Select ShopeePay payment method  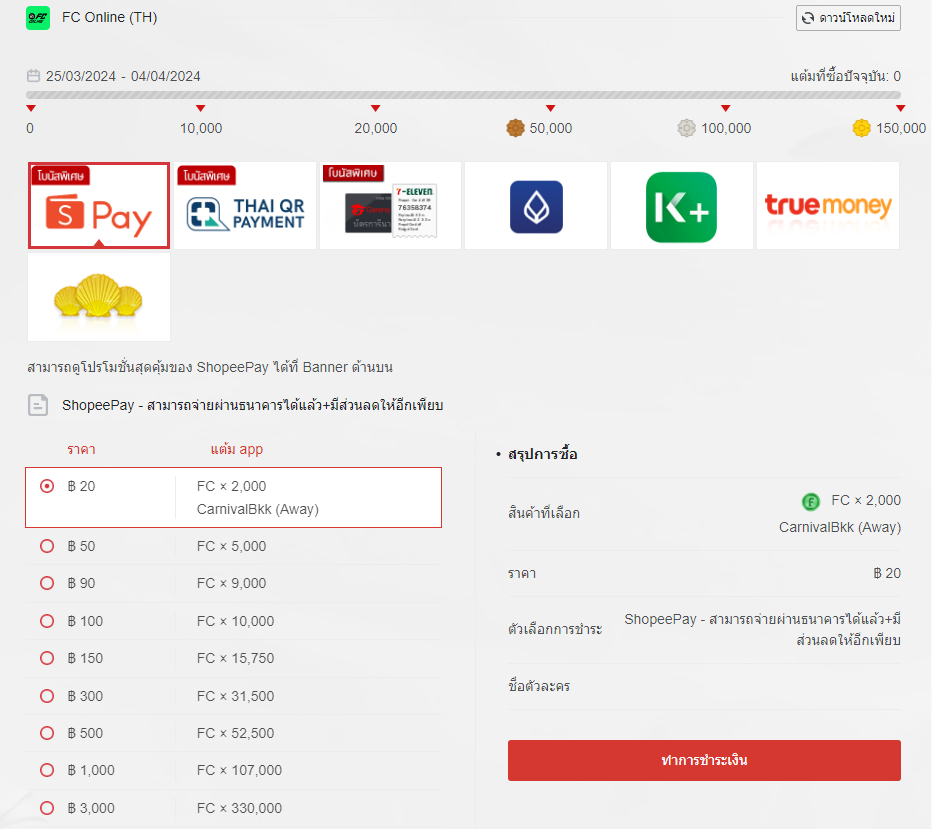[99, 205]
